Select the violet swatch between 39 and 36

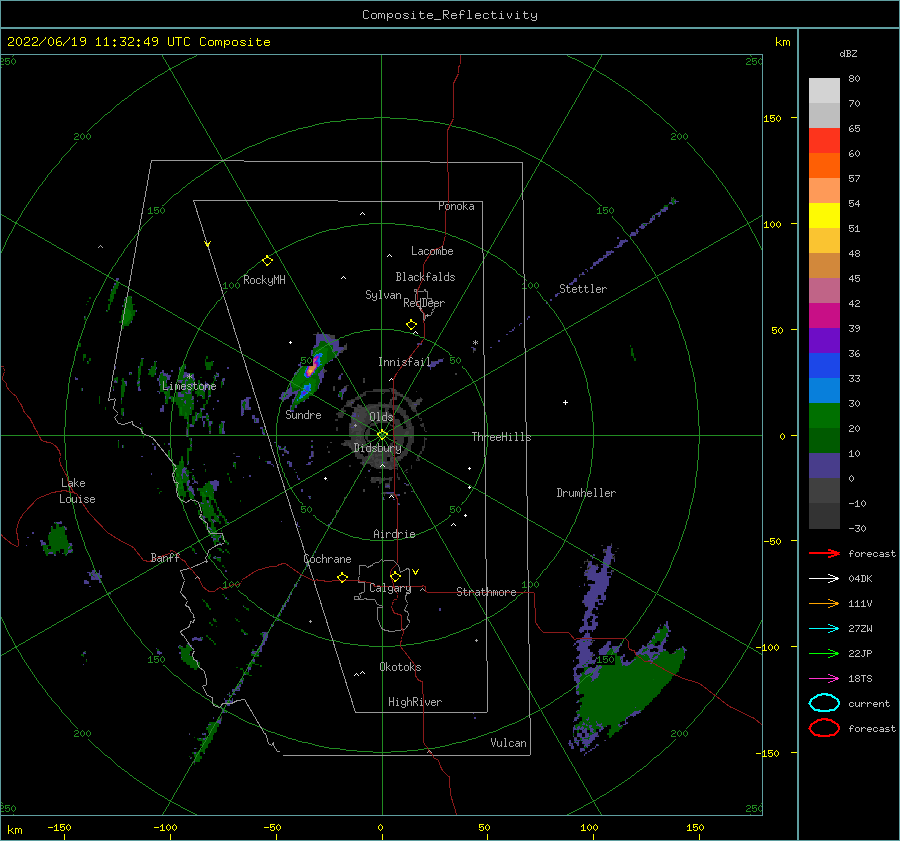824,341
